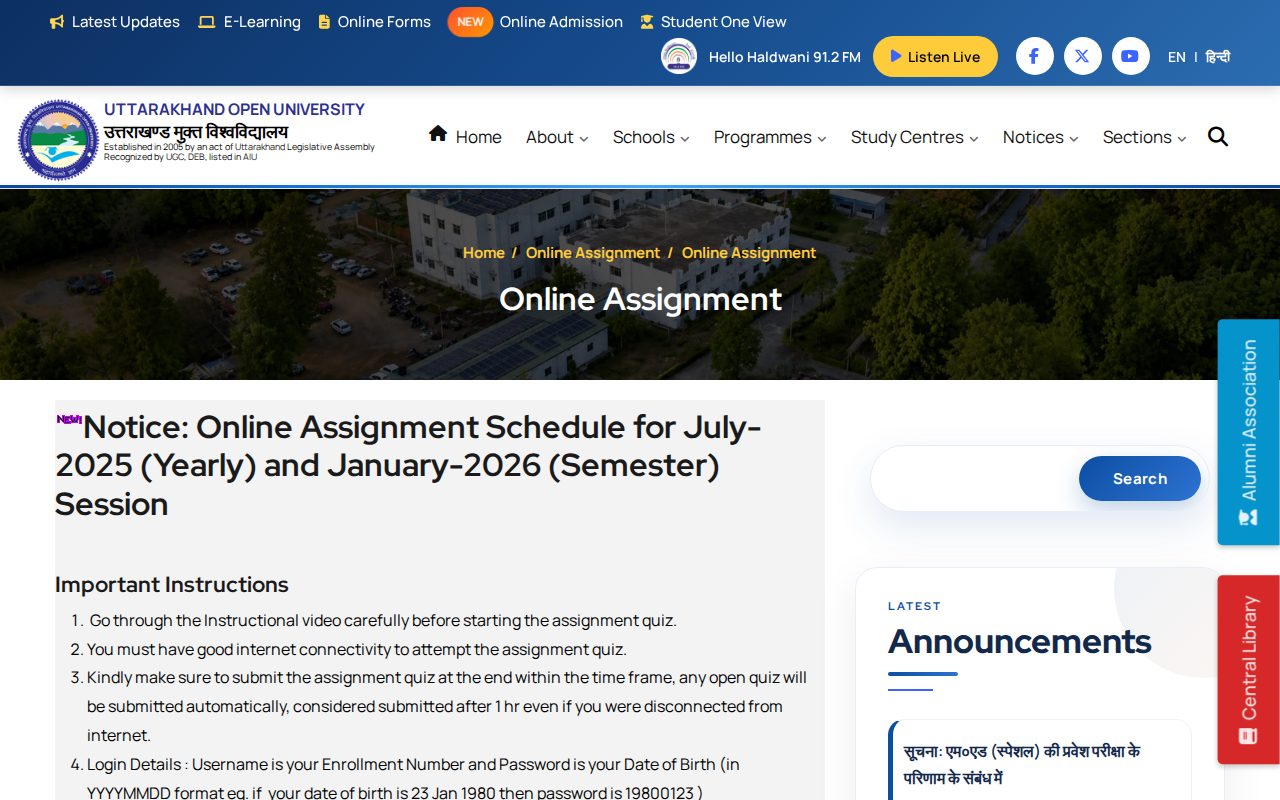Expand the Study Centres dropdown menu
Image resolution: width=1280 pixels, height=800 pixels.
914,137
